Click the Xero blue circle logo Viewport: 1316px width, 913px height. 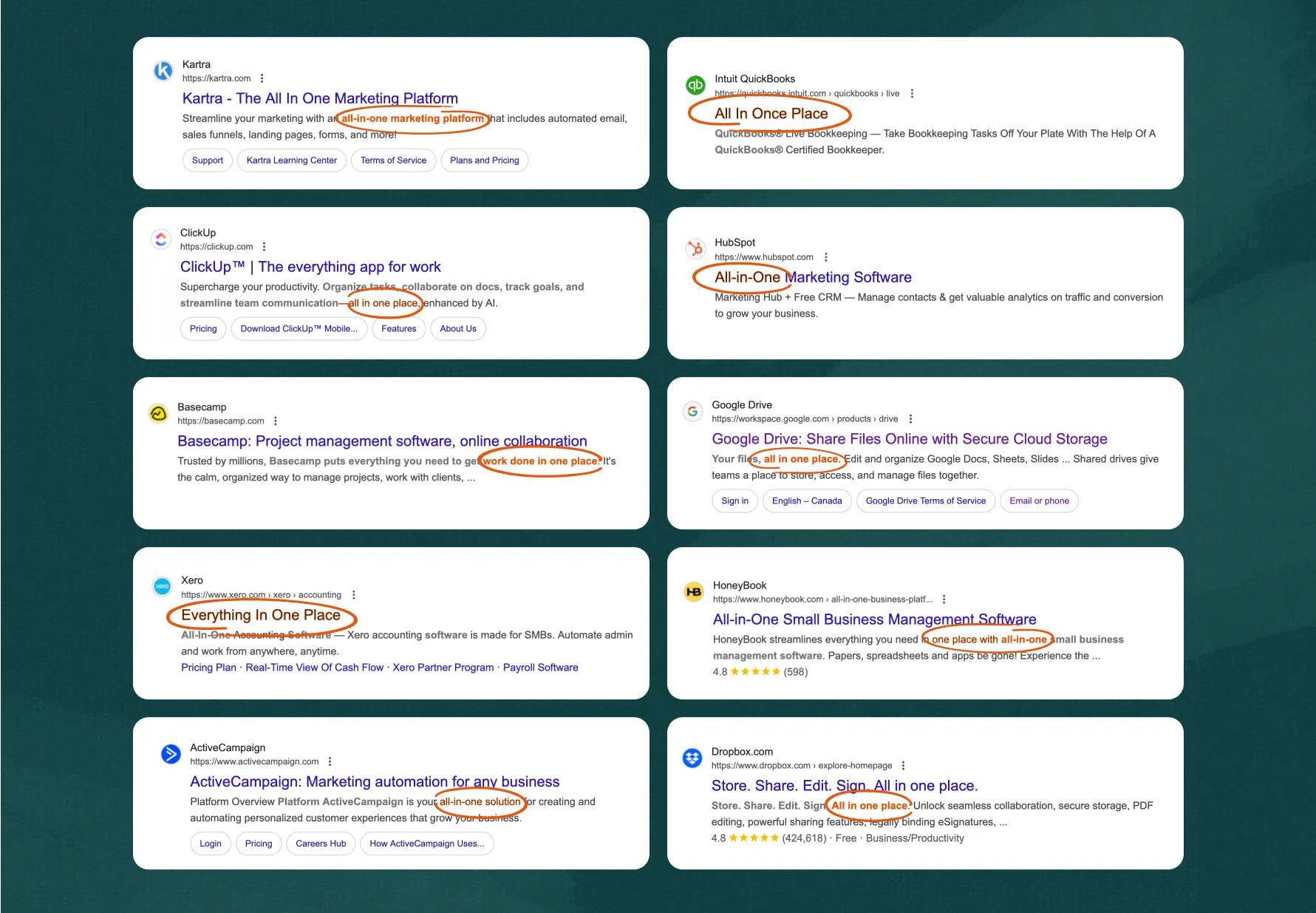click(162, 586)
